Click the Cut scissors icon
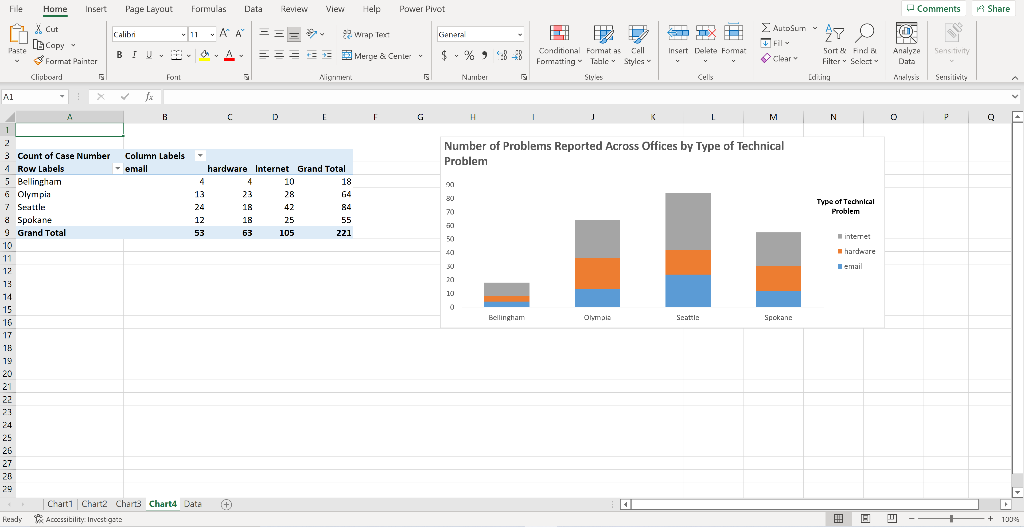 click(38, 29)
